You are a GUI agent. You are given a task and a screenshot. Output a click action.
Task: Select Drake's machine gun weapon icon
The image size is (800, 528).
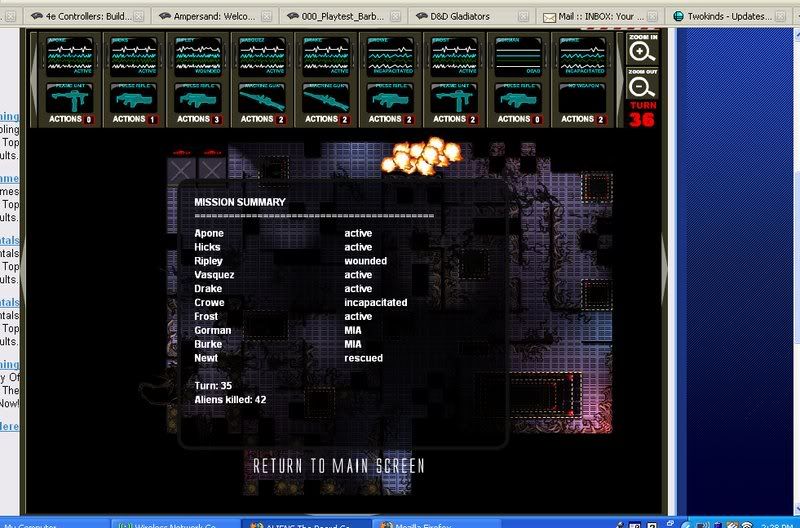(x=326, y=98)
